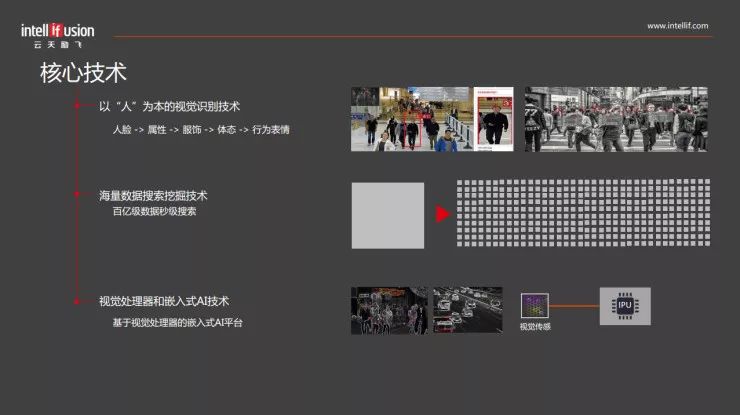
Task: Open the shopping mall pedestrian detection photo
Action: (x=412, y=119)
